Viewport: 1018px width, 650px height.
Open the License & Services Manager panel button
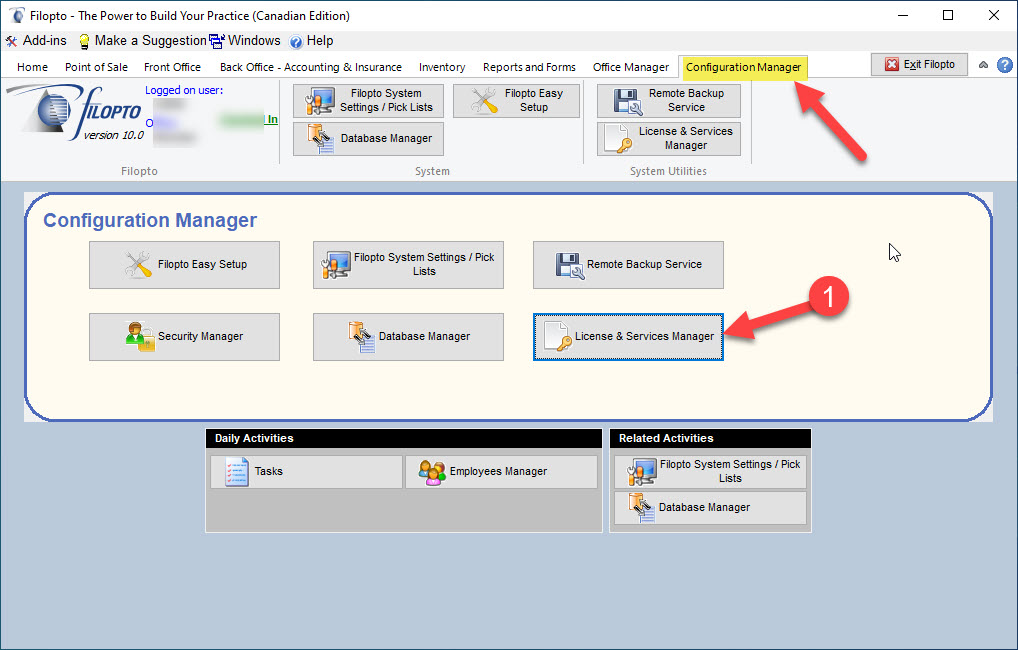628,337
